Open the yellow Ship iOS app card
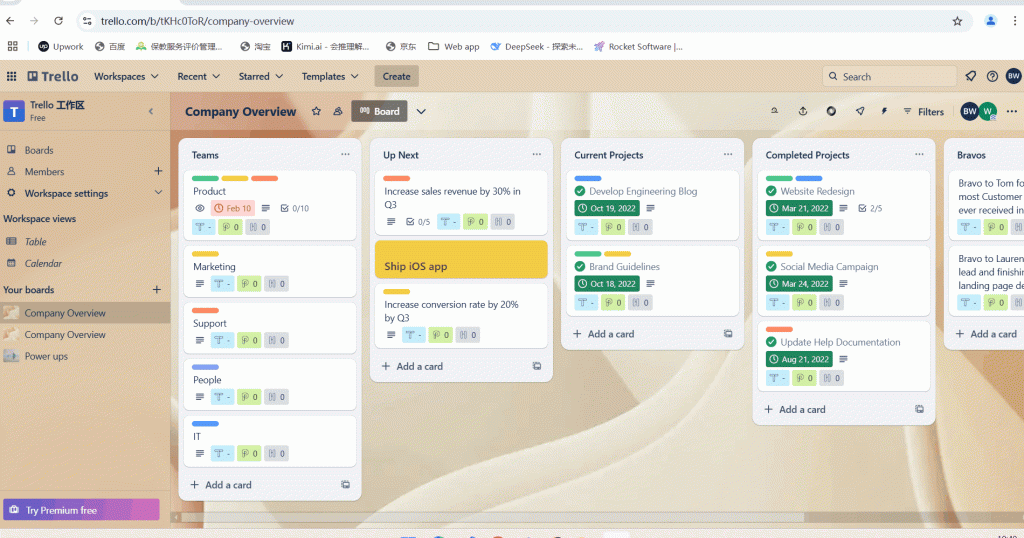The width and height of the screenshot is (1024, 538). (461, 259)
